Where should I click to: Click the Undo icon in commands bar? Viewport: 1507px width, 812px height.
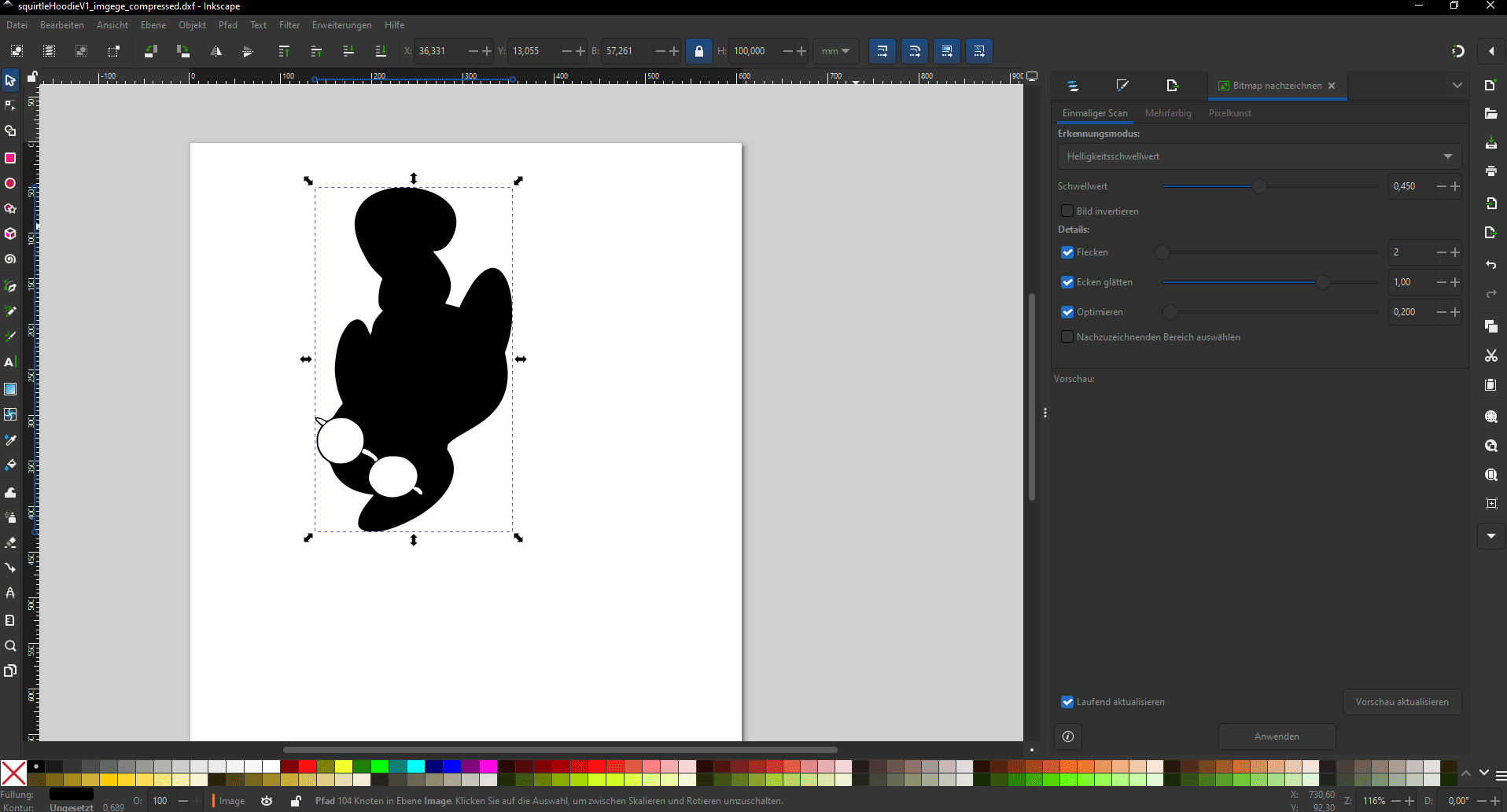(x=1490, y=265)
